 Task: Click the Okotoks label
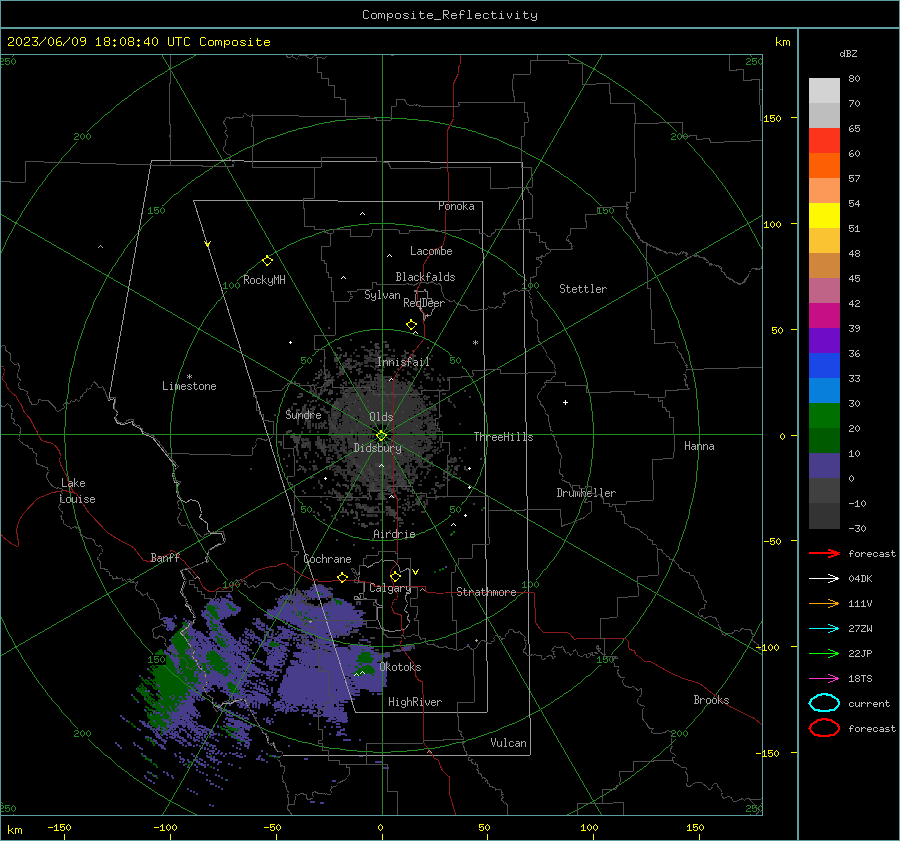click(x=400, y=667)
